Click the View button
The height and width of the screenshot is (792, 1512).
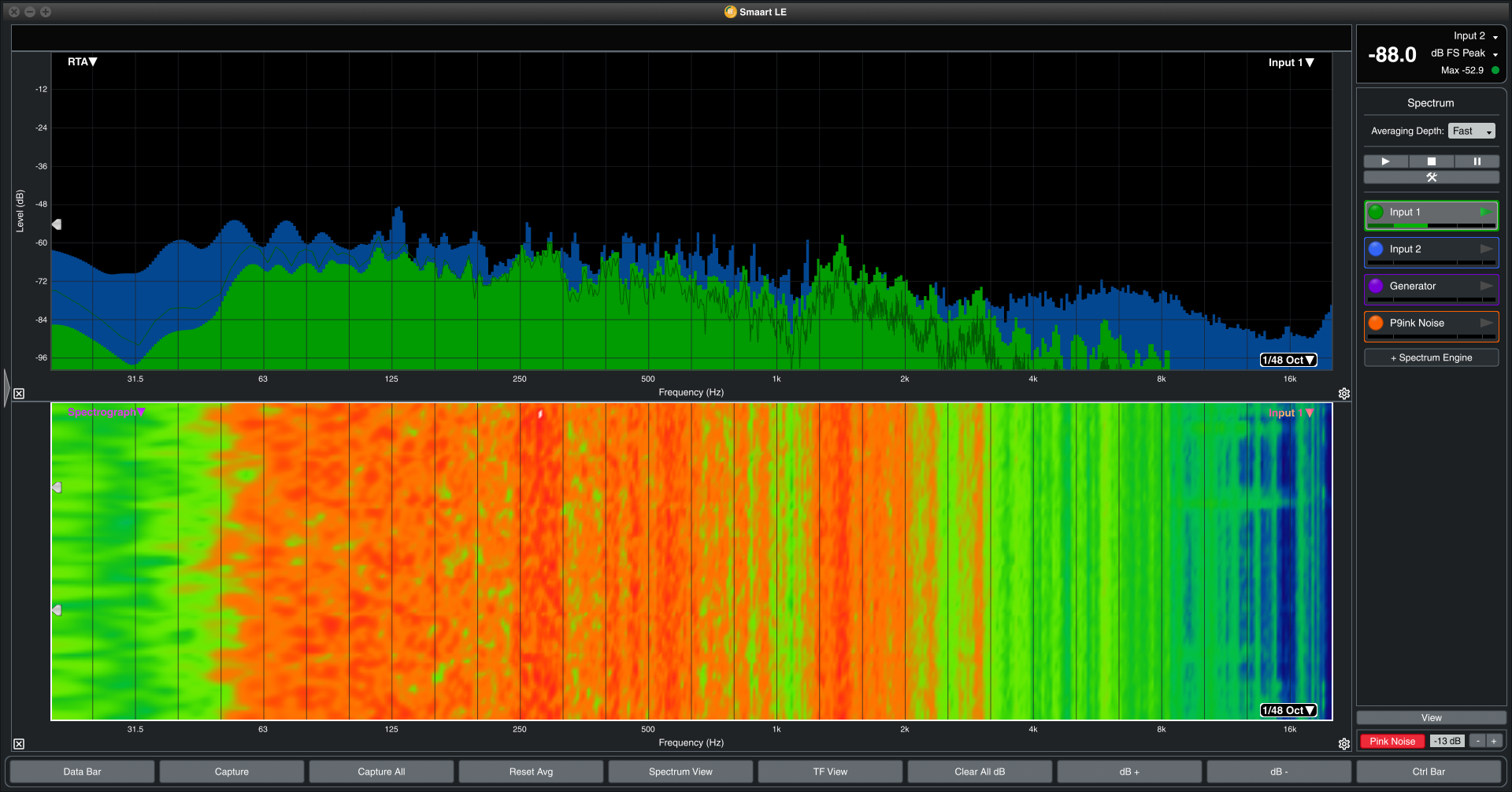[x=1431, y=717]
